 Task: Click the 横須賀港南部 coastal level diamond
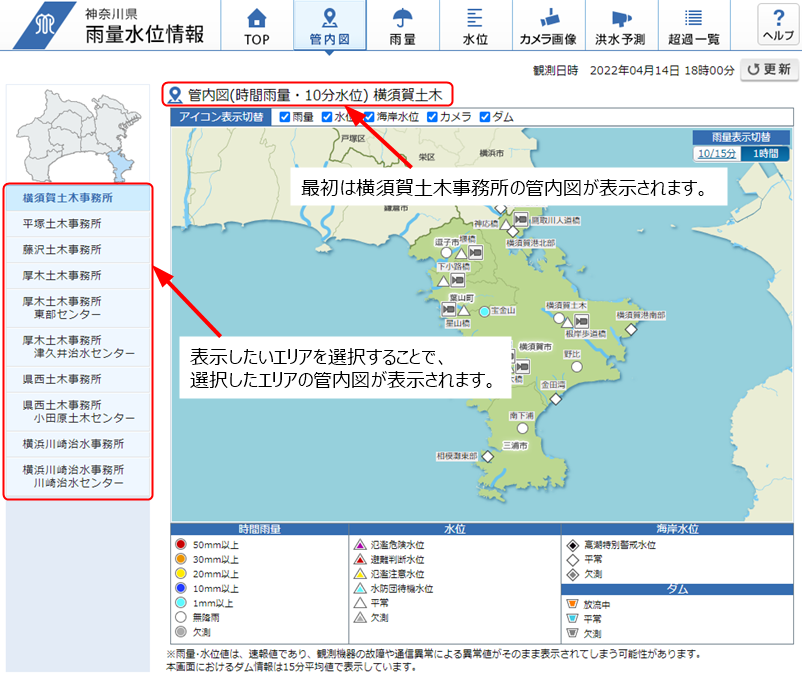[x=631, y=330]
